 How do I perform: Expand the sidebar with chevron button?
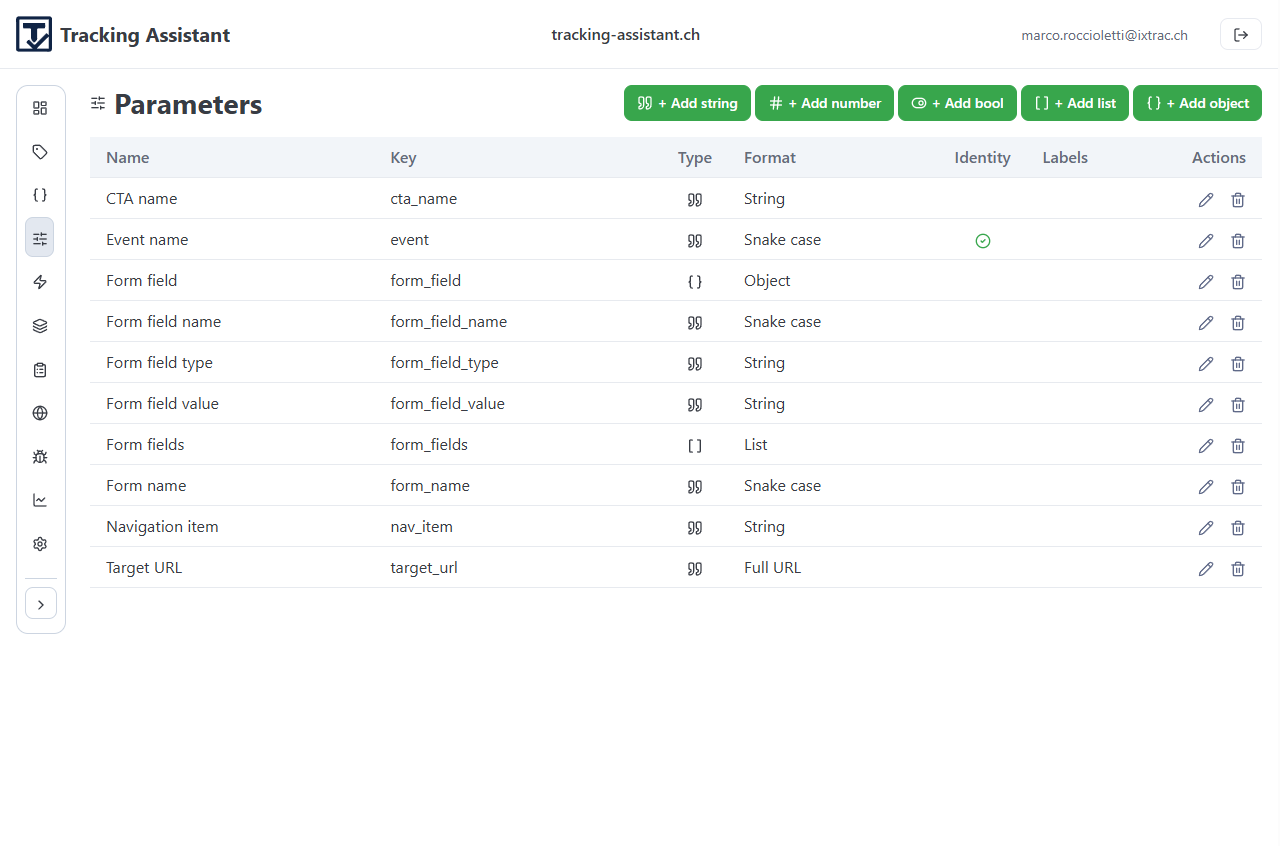coord(41,604)
